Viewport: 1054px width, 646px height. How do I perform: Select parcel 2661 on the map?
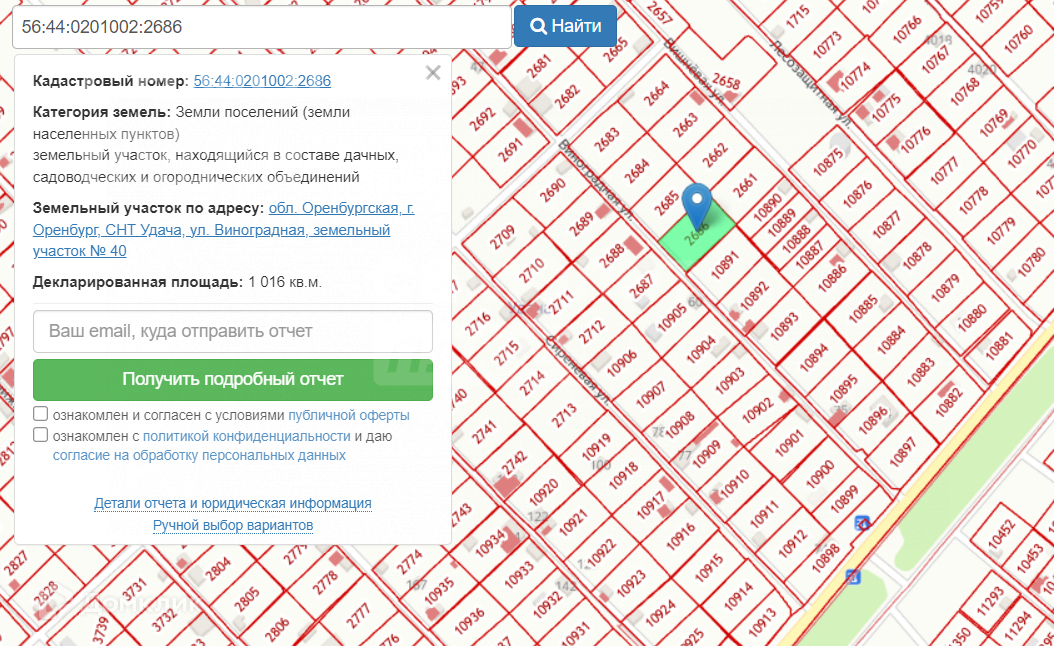(x=745, y=186)
